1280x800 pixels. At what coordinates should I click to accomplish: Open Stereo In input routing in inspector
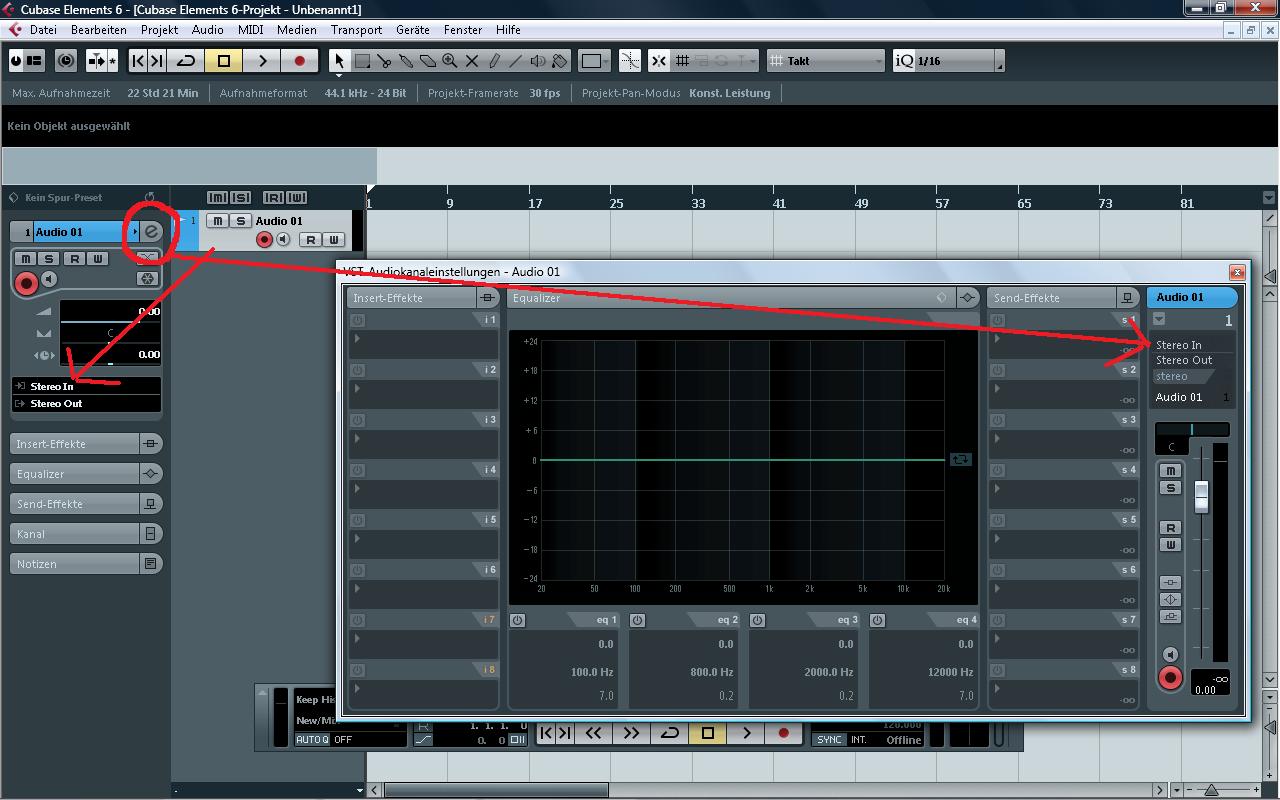[86, 386]
